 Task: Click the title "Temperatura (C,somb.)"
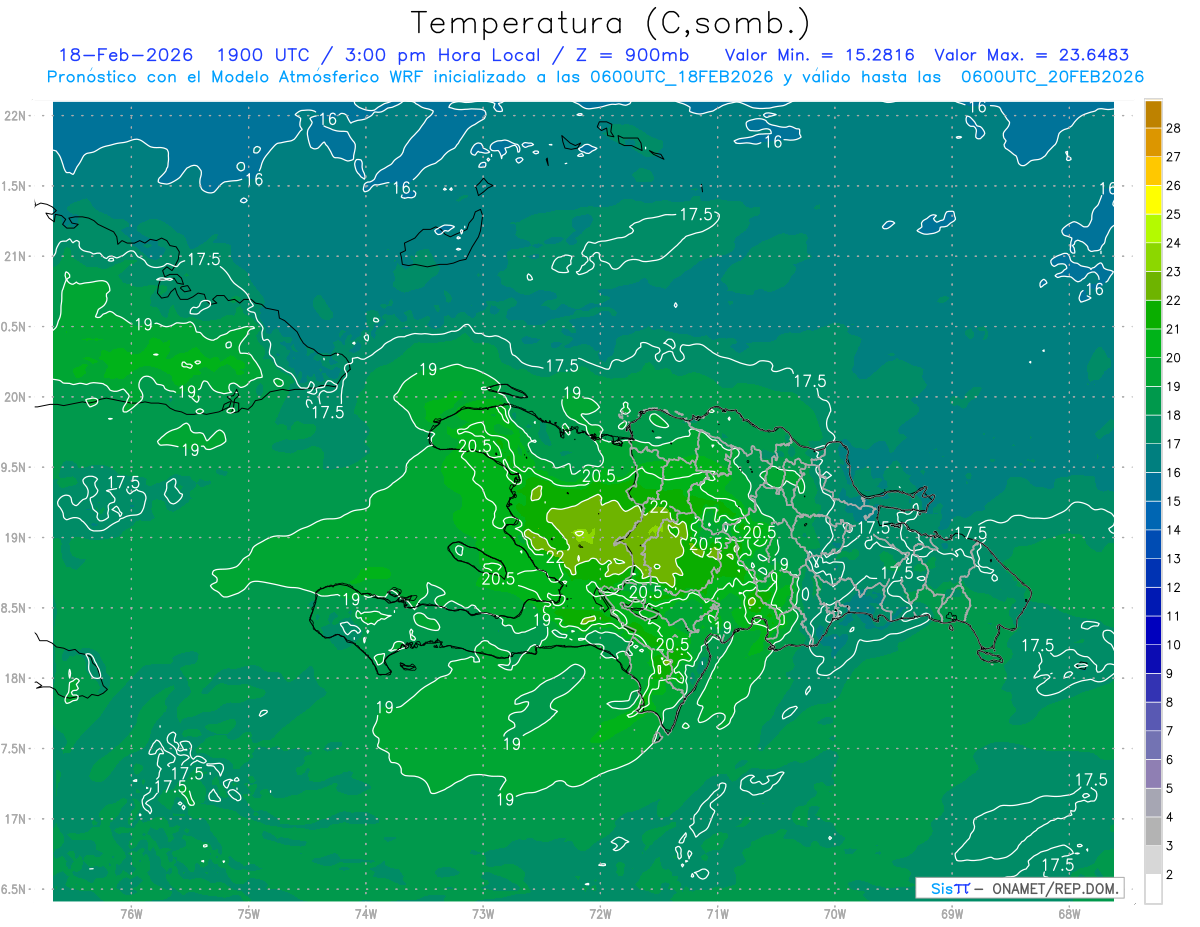coord(611,22)
